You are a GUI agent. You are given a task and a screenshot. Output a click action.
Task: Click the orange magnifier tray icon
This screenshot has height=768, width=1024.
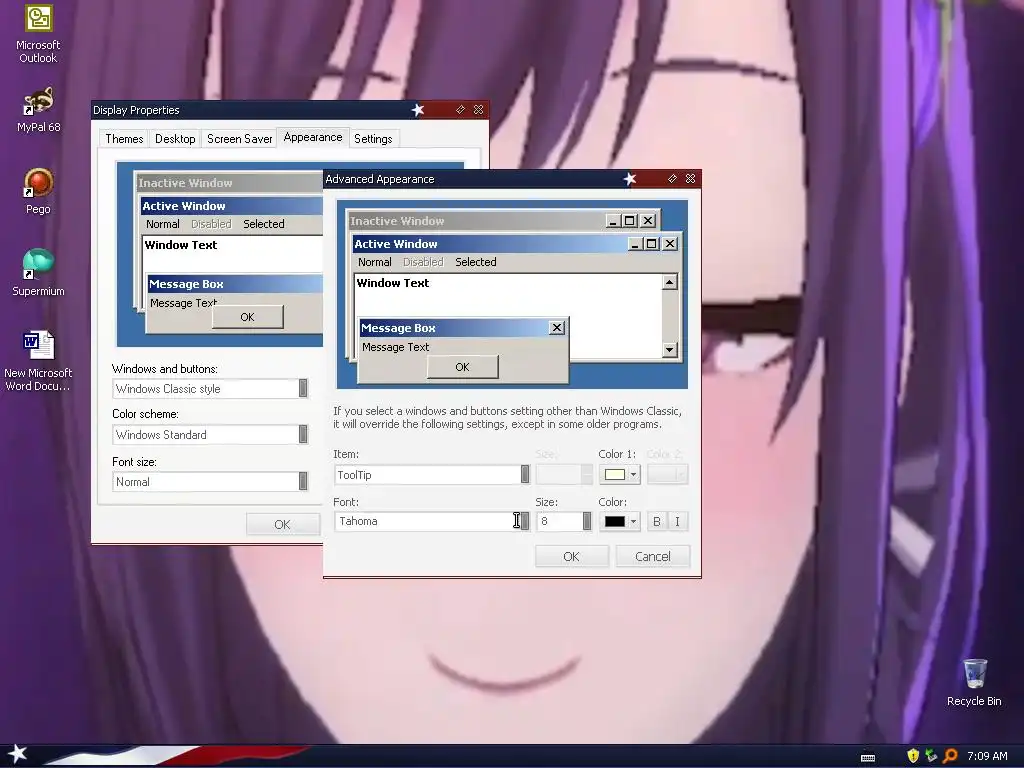(x=950, y=756)
